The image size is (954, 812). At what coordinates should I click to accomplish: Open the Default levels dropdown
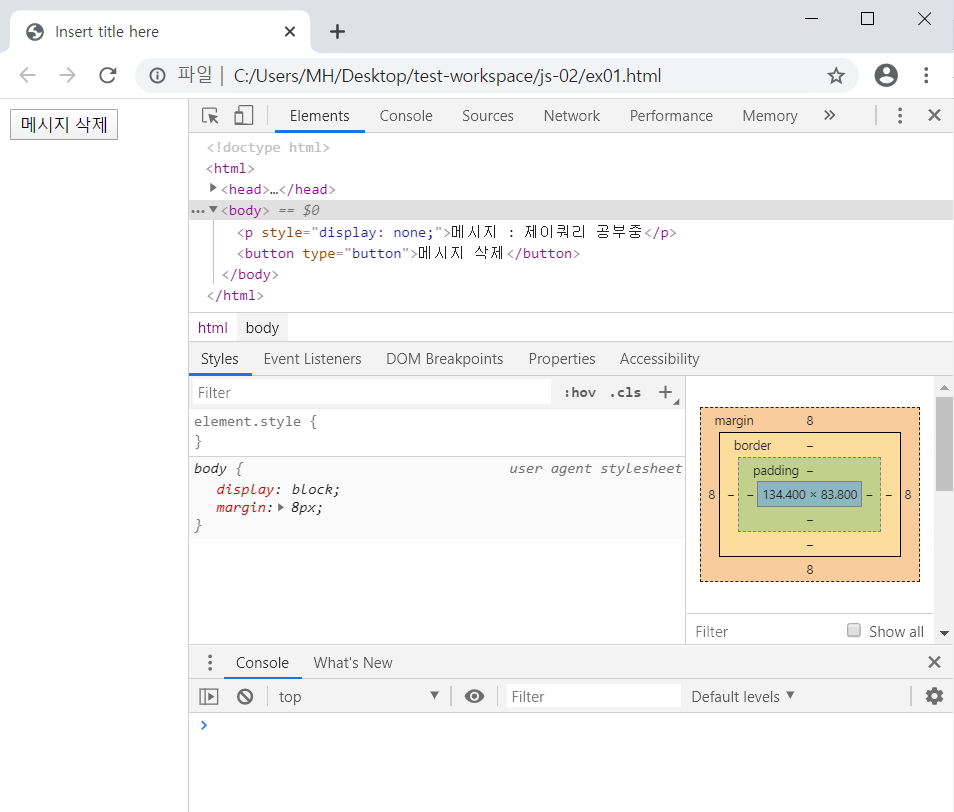(742, 696)
